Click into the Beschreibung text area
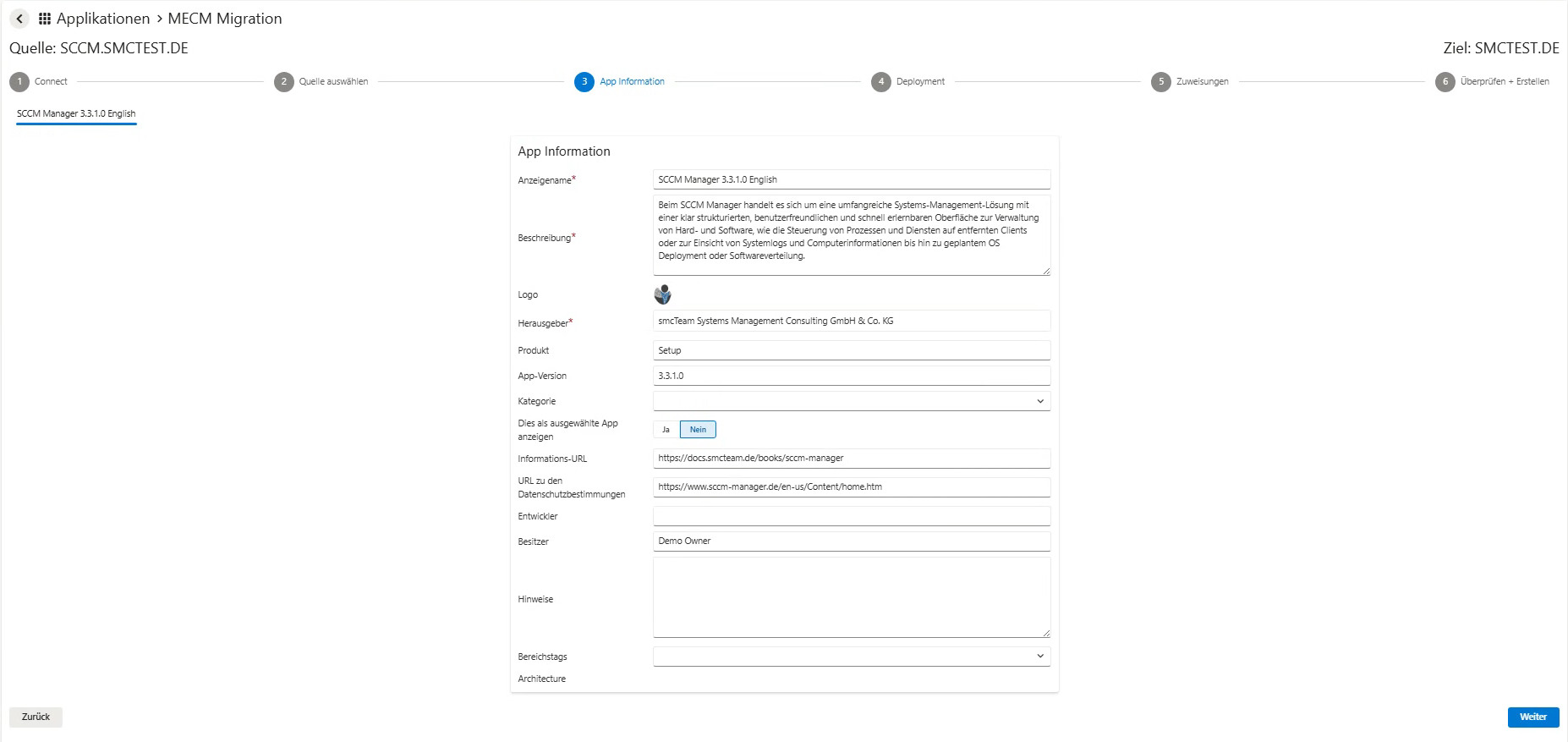Viewport: 1568px width, 742px height. [x=852, y=235]
